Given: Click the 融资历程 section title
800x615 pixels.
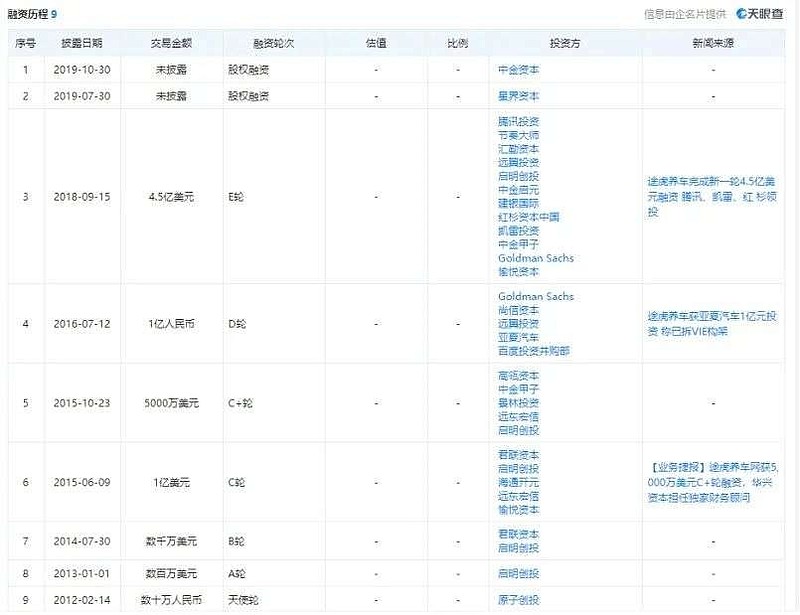Looking at the screenshot, I should click(x=28, y=14).
